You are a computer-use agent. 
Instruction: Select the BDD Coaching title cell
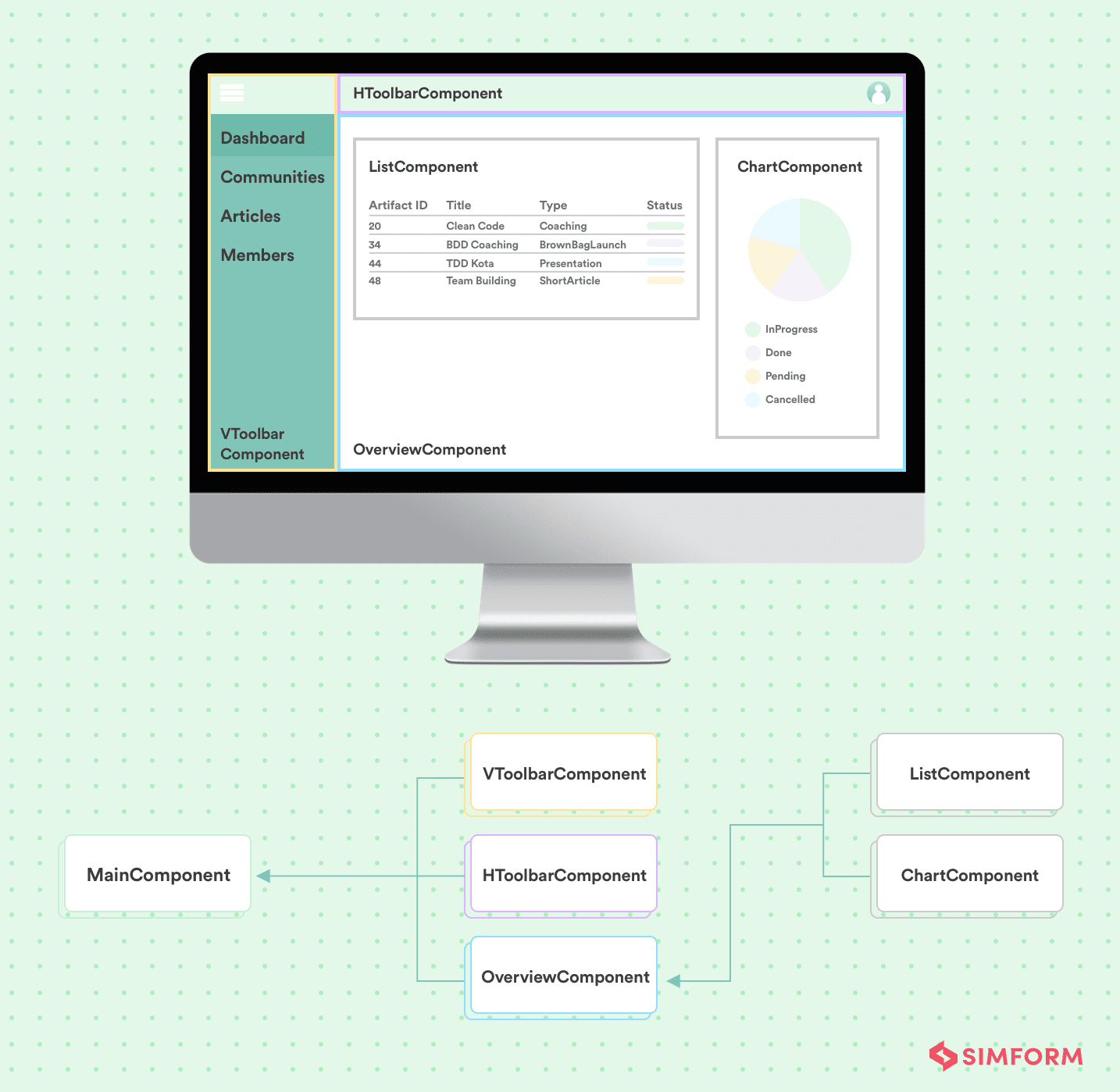[482, 244]
